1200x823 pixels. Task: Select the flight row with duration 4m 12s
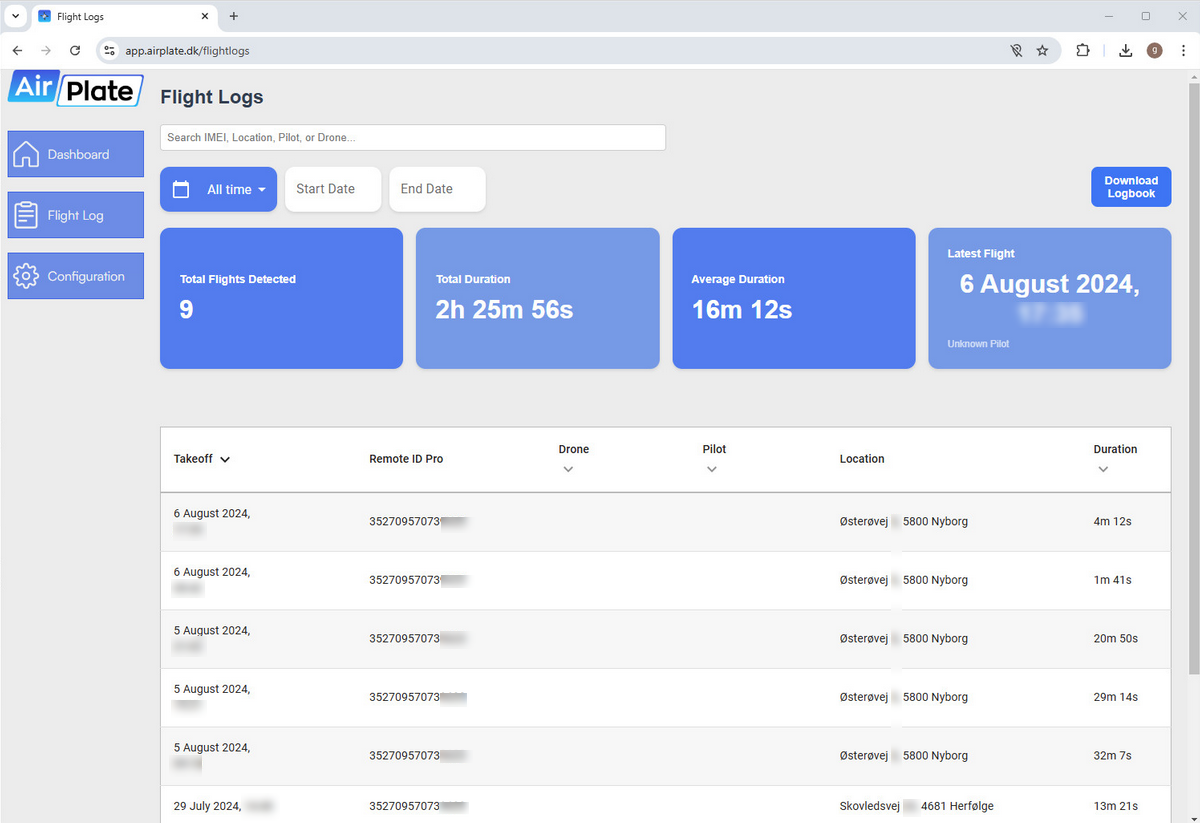(665, 522)
